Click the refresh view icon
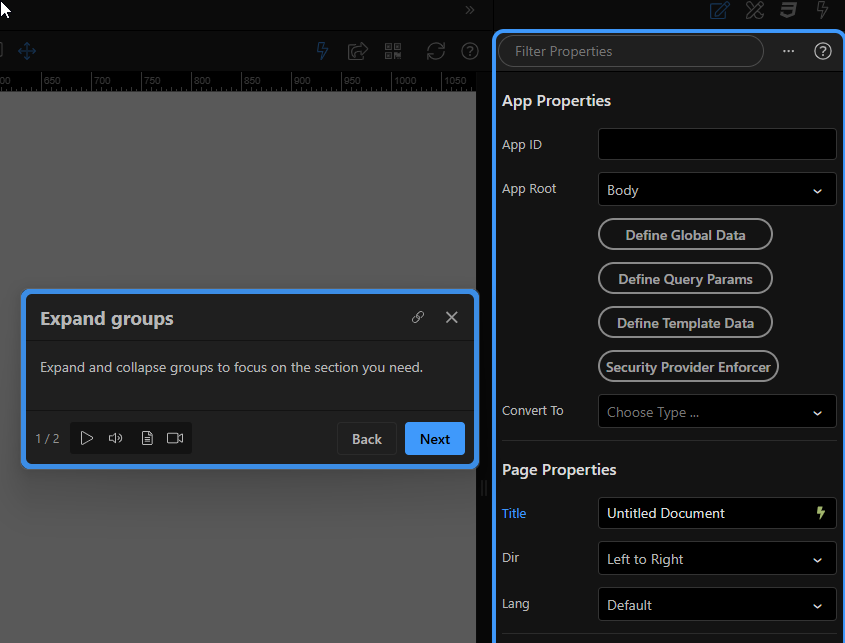This screenshot has width=845, height=643. click(x=435, y=51)
